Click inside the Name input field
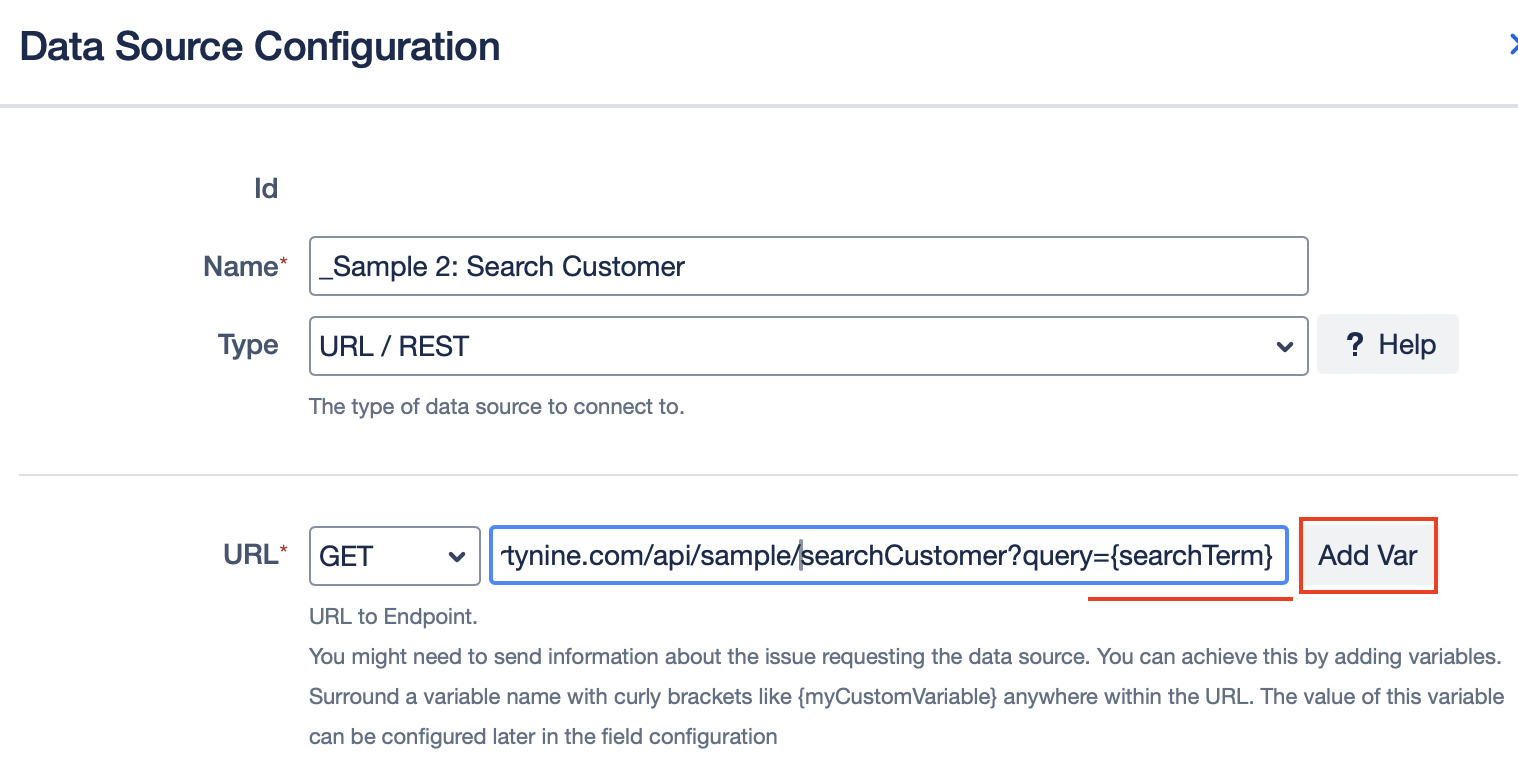The height and width of the screenshot is (784, 1518). (x=808, y=266)
